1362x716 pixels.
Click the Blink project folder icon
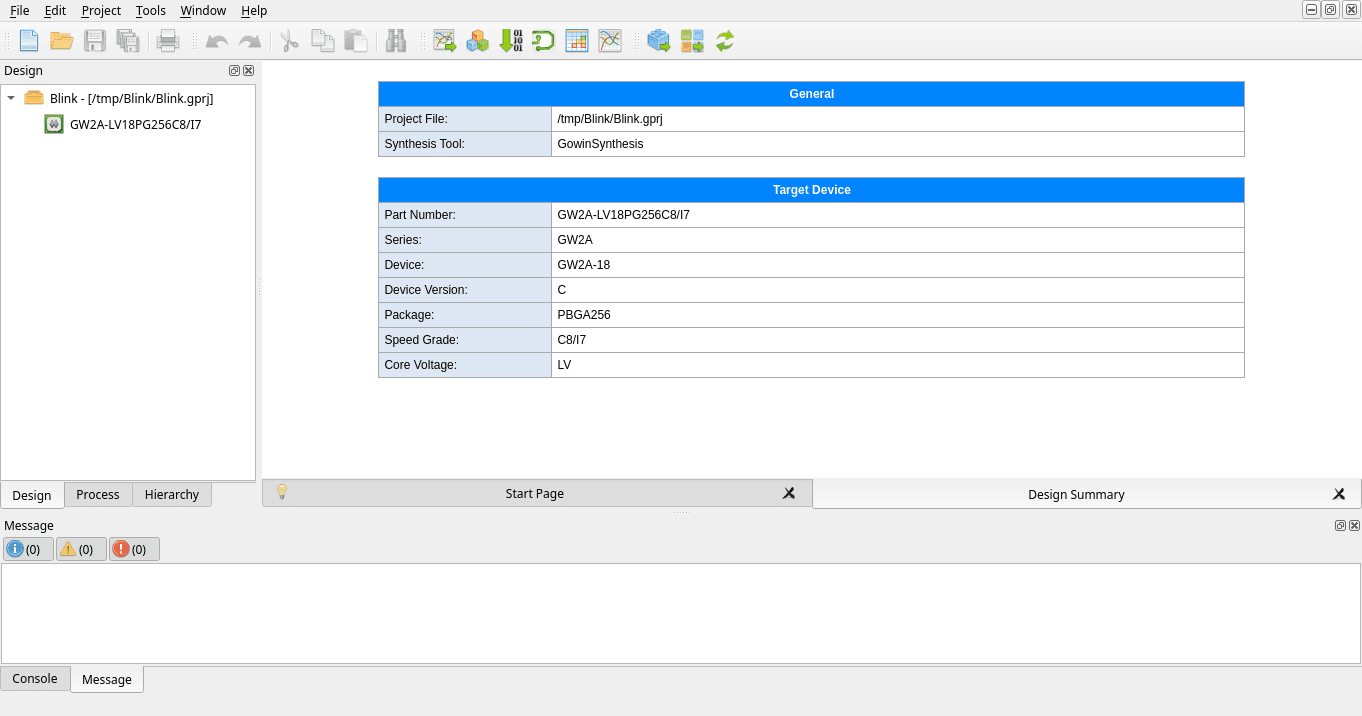(34, 98)
